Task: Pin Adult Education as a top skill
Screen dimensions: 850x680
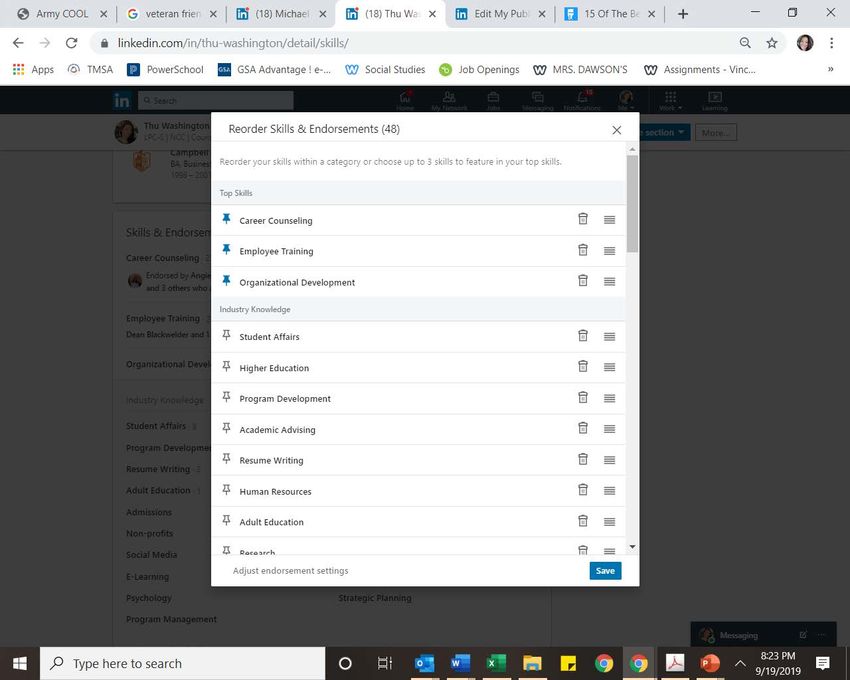Action: tap(227, 521)
